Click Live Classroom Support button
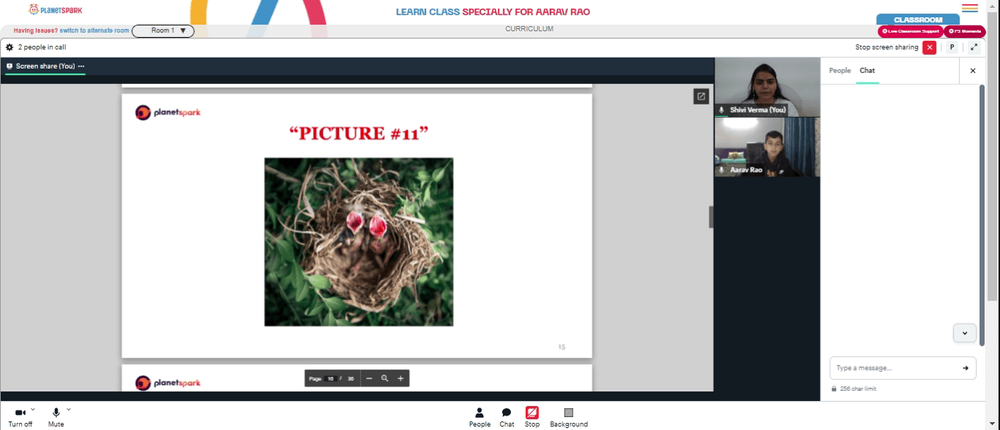Image resolution: width=1000 pixels, height=430 pixels. click(911, 31)
